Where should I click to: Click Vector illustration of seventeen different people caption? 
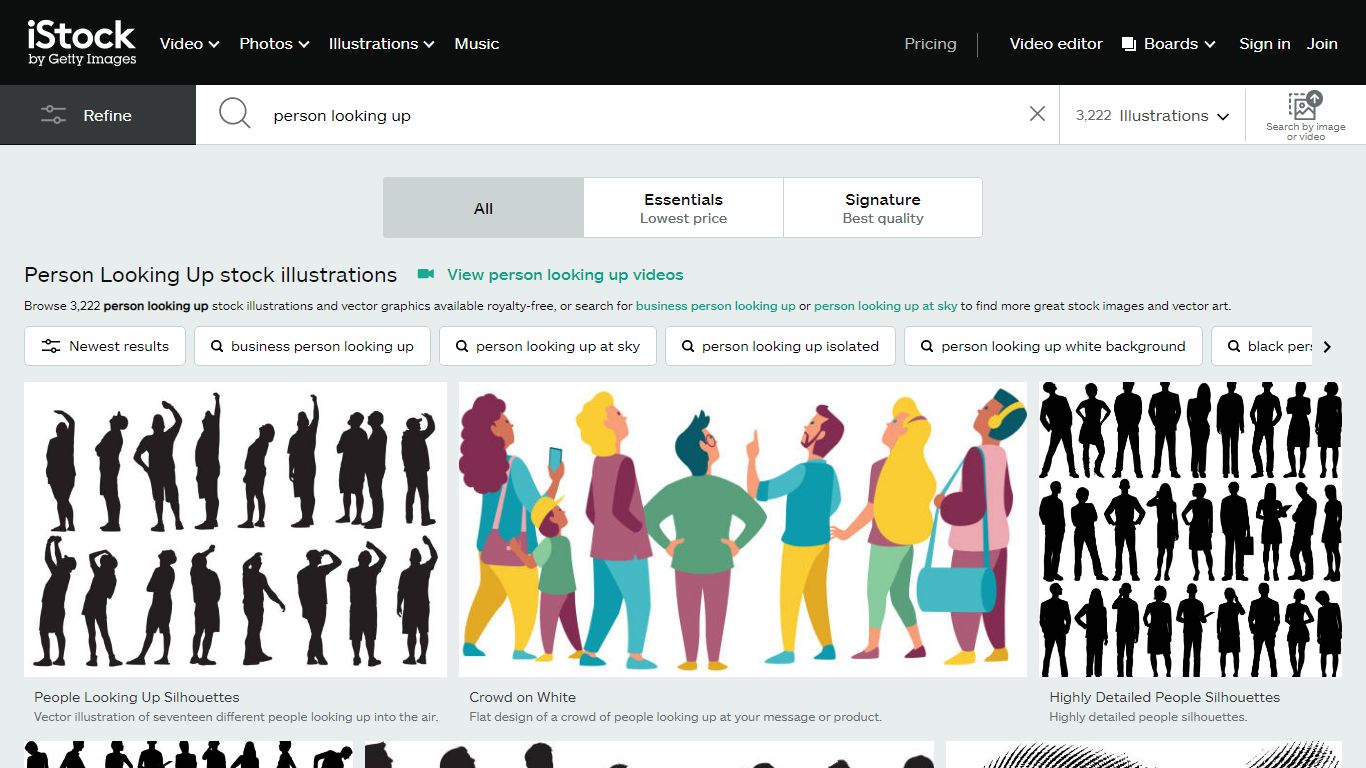(x=236, y=717)
